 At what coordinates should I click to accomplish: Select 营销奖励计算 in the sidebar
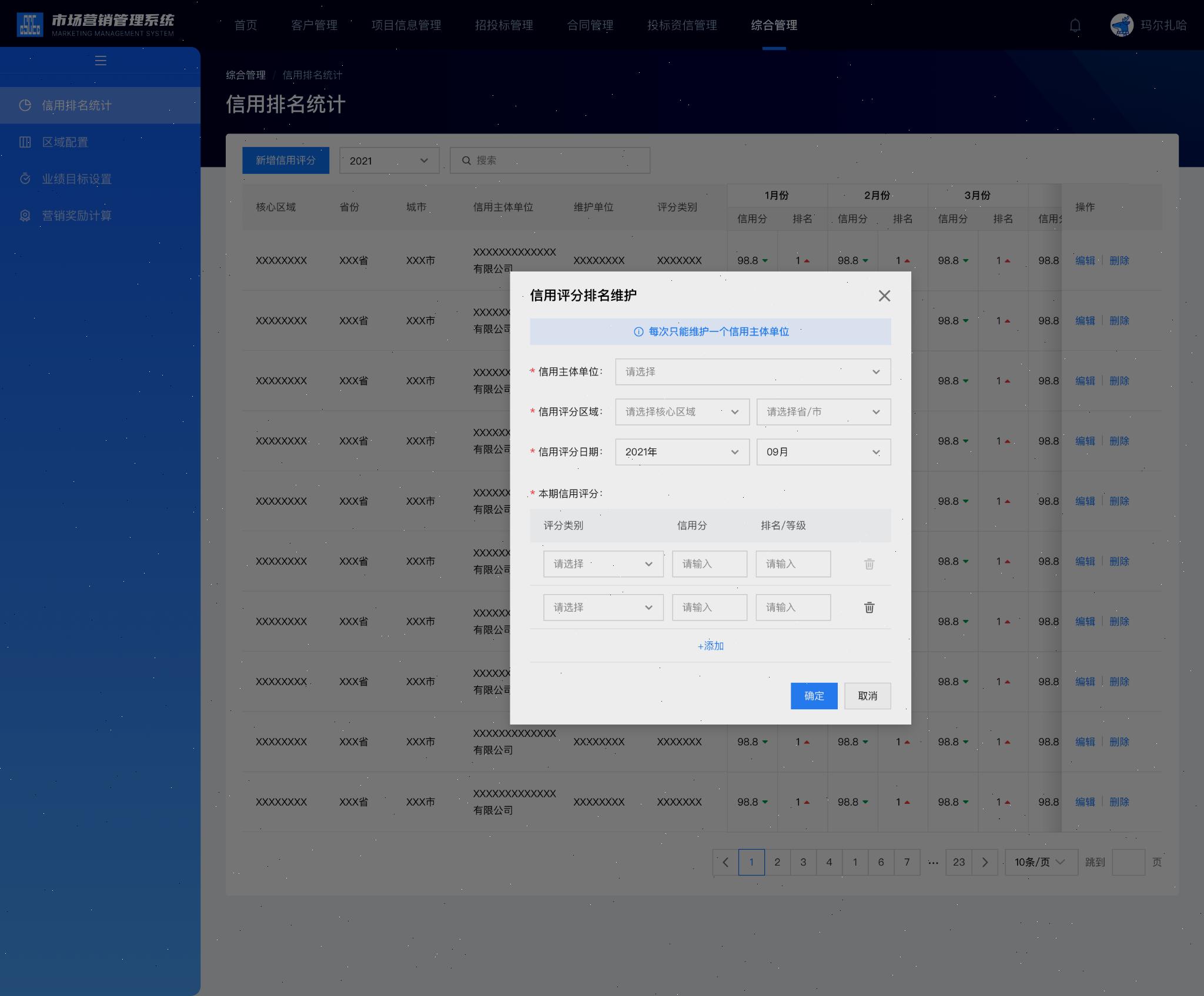100,216
